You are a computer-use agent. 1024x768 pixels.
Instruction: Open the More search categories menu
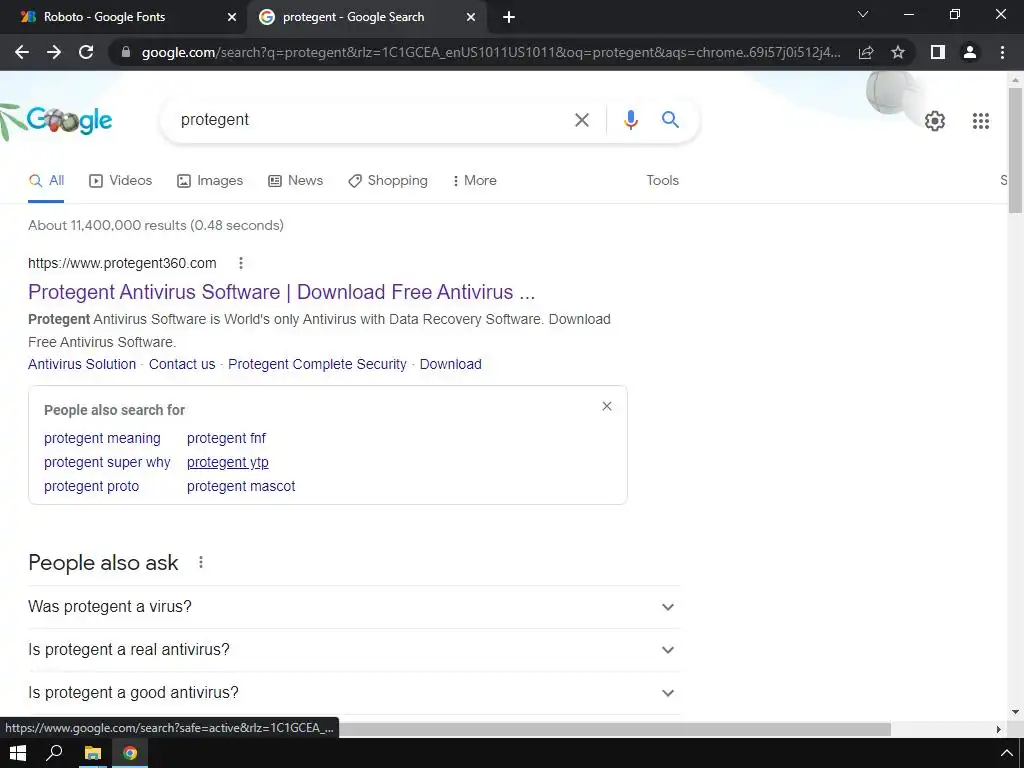[475, 181]
